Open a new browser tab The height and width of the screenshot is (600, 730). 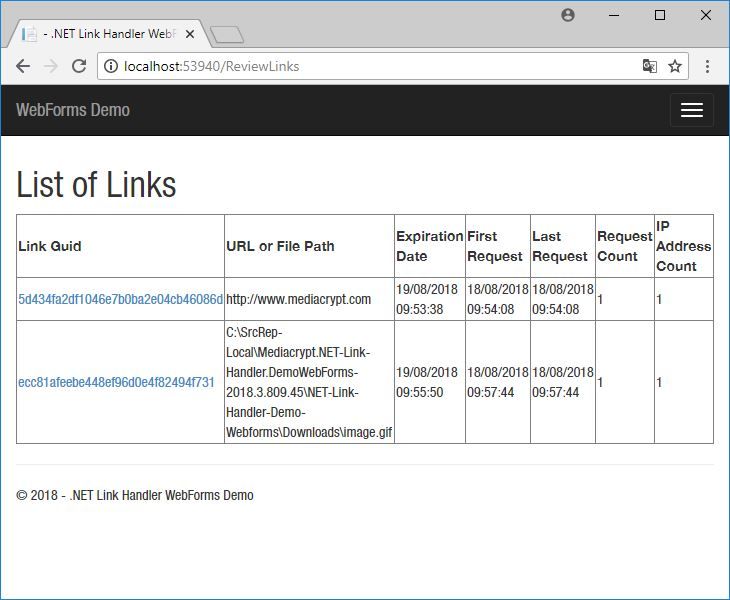[x=228, y=35]
